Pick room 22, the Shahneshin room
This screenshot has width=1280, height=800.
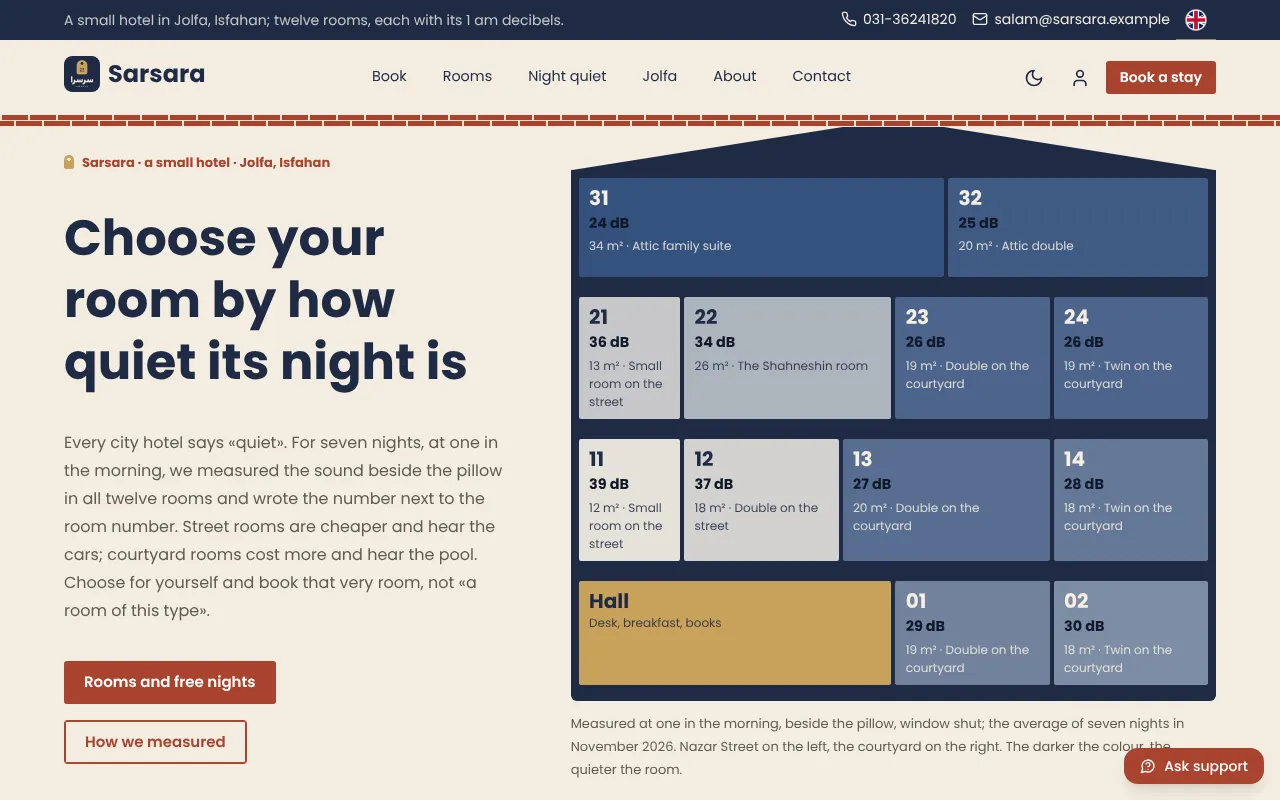click(787, 358)
